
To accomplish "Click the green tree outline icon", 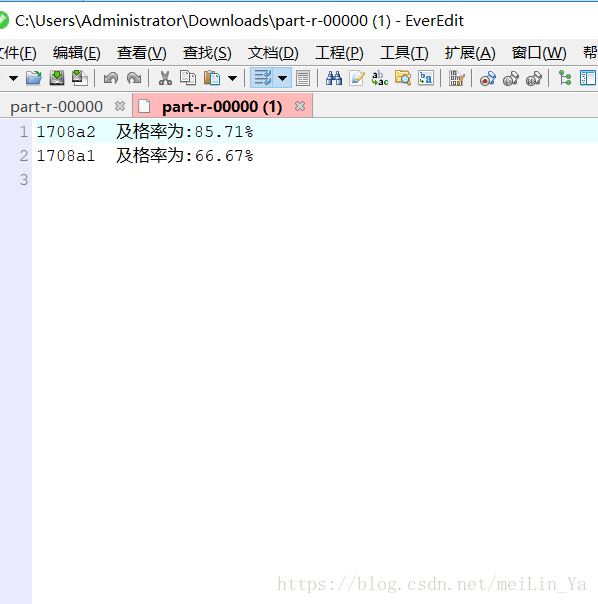I will tap(565, 78).
